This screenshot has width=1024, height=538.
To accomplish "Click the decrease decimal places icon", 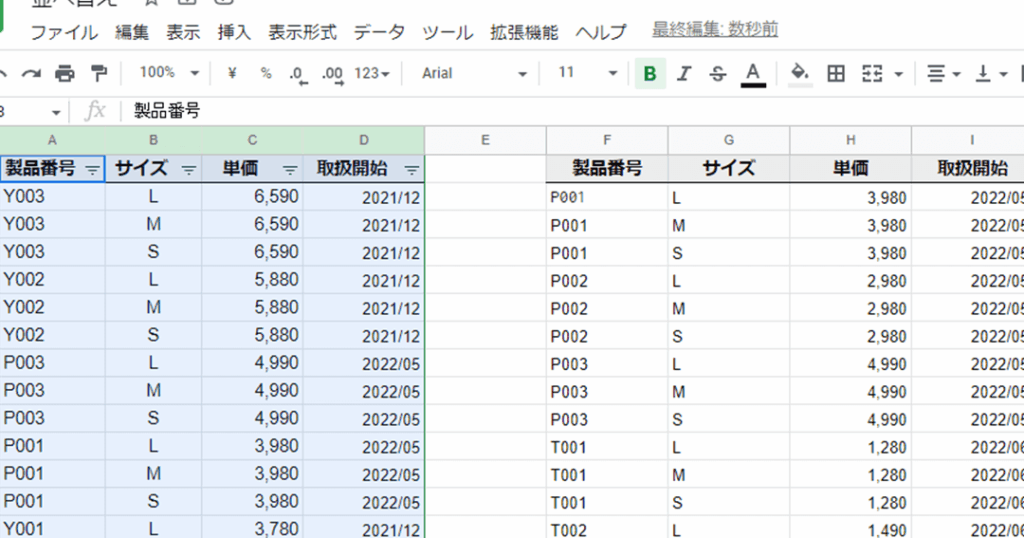I will 297,73.
